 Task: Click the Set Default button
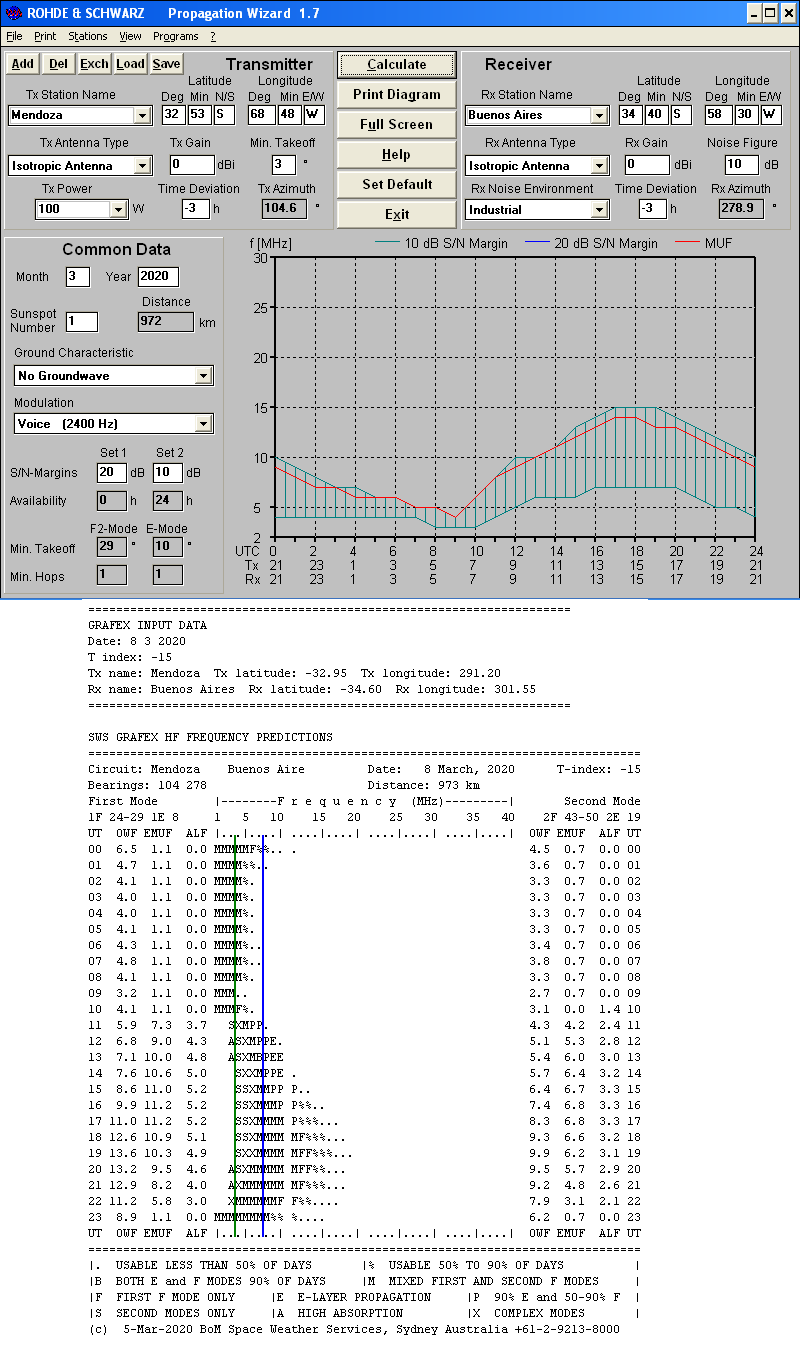396,184
